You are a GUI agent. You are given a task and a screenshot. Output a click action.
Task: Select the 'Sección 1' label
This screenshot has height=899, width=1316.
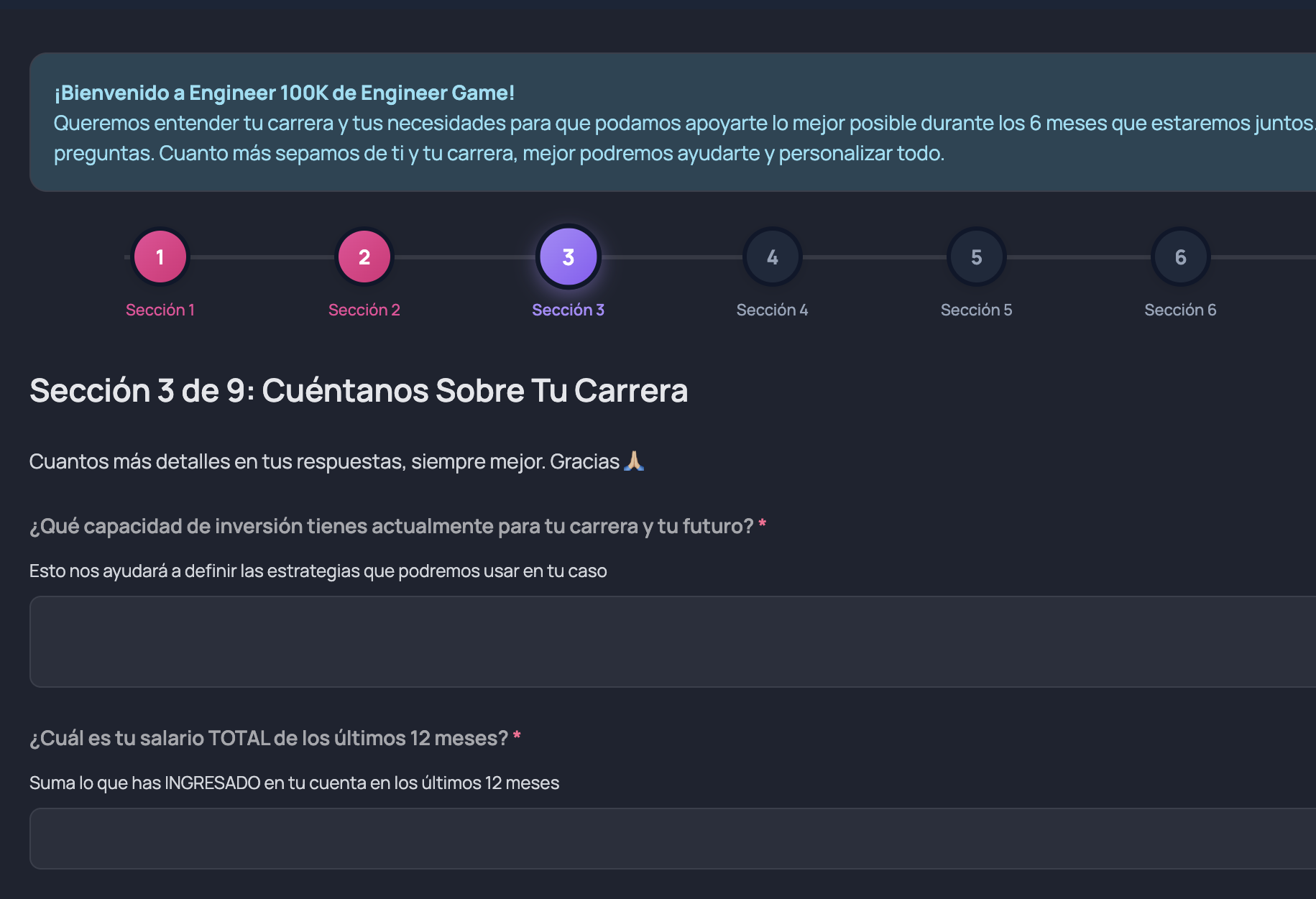pyautogui.click(x=160, y=310)
